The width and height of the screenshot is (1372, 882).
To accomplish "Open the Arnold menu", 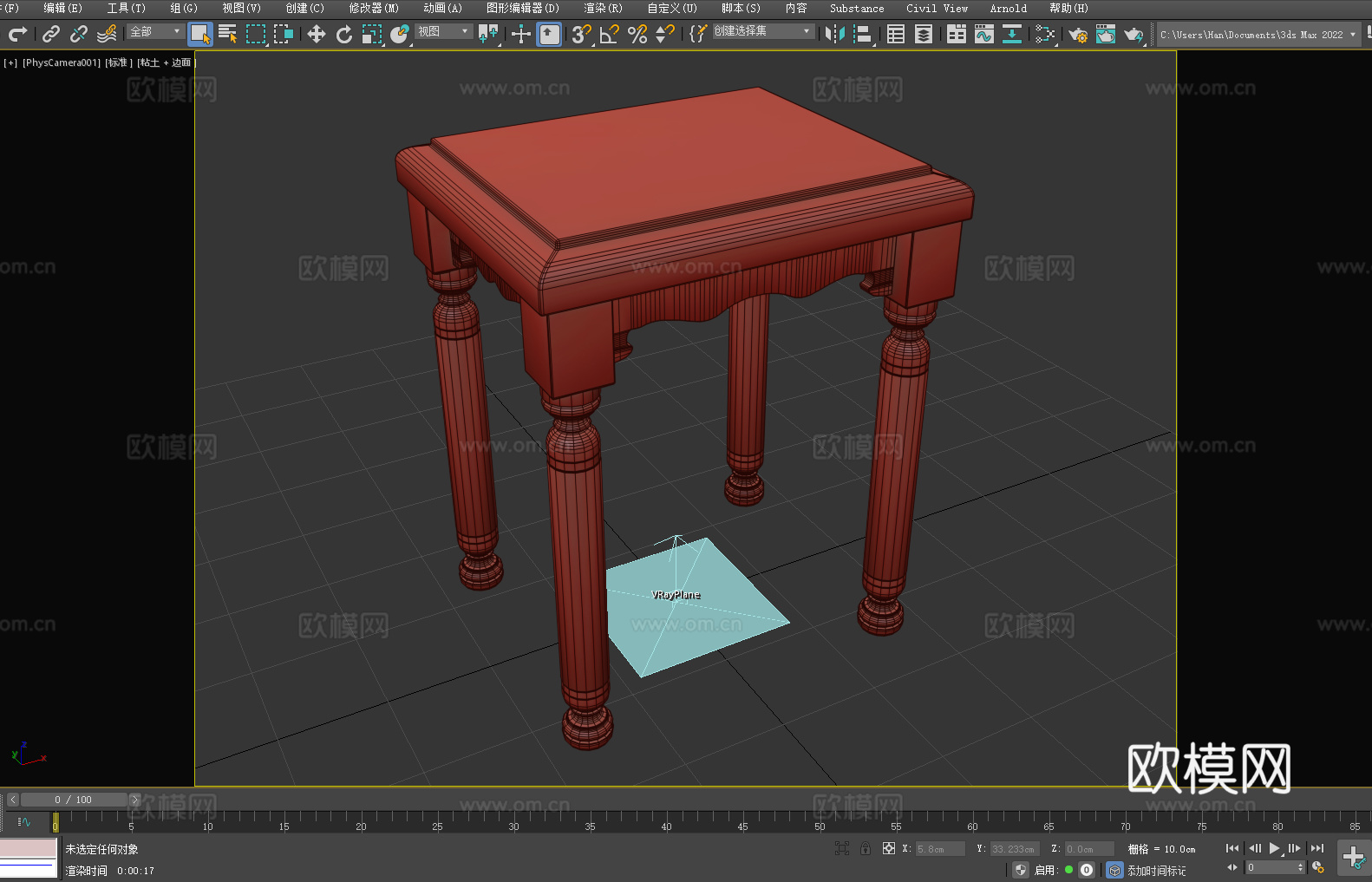I will (x=1008, y=8).
